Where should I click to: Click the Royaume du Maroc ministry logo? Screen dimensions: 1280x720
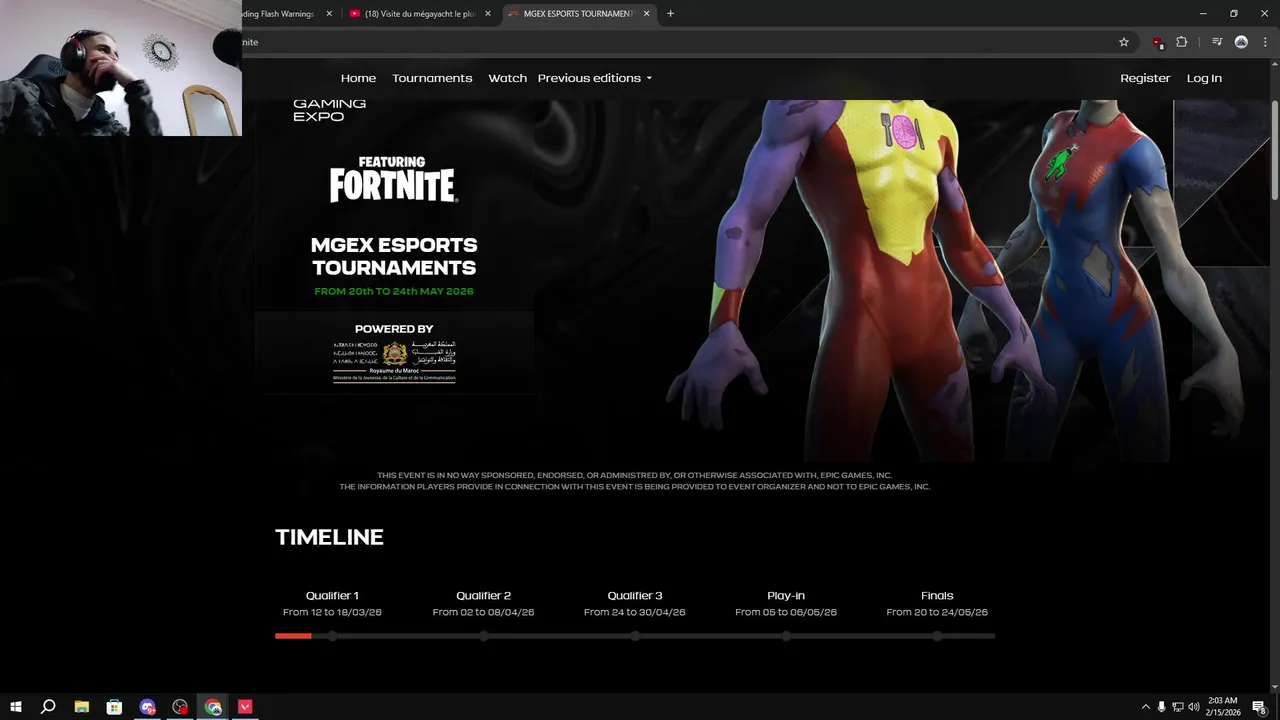point(394,361)
